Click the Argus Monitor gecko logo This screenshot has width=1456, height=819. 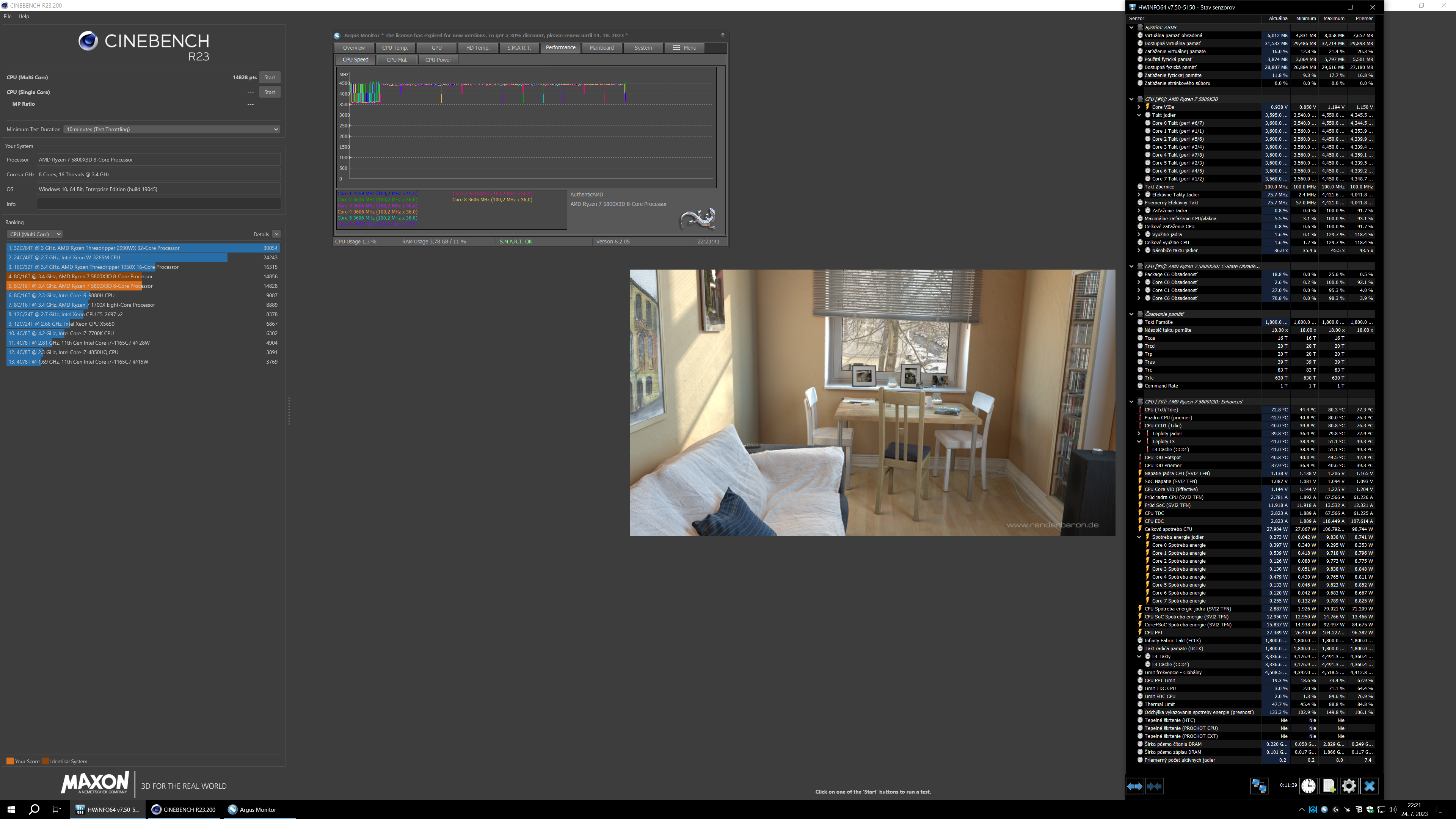698,218
